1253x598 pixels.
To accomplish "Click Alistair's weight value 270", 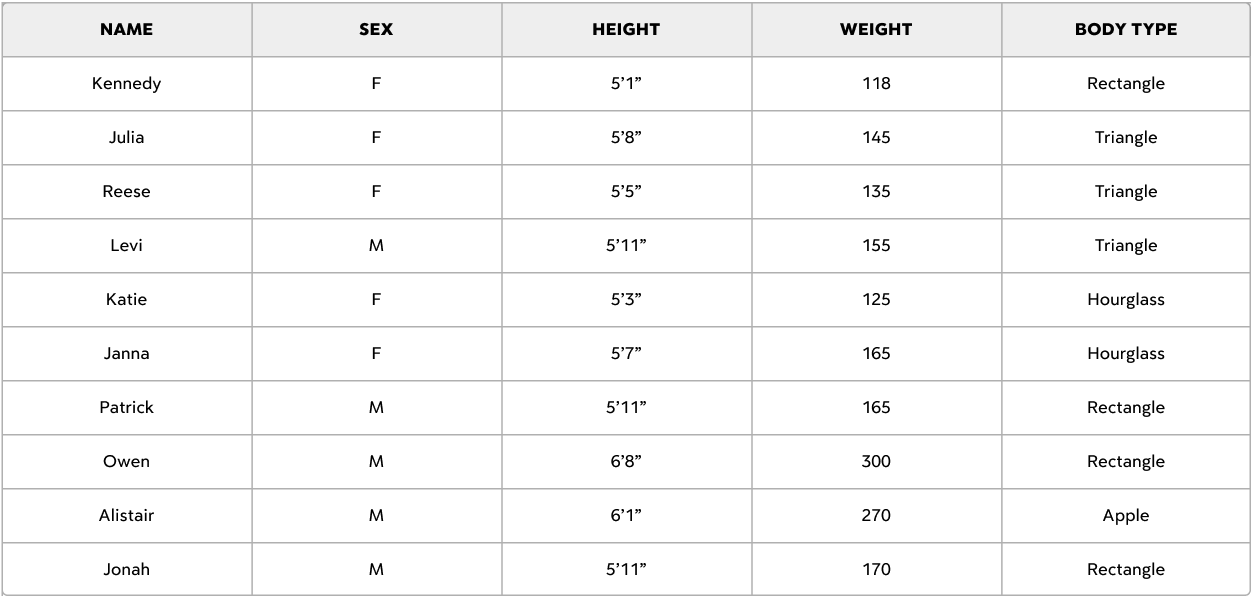I will [876, 516].
